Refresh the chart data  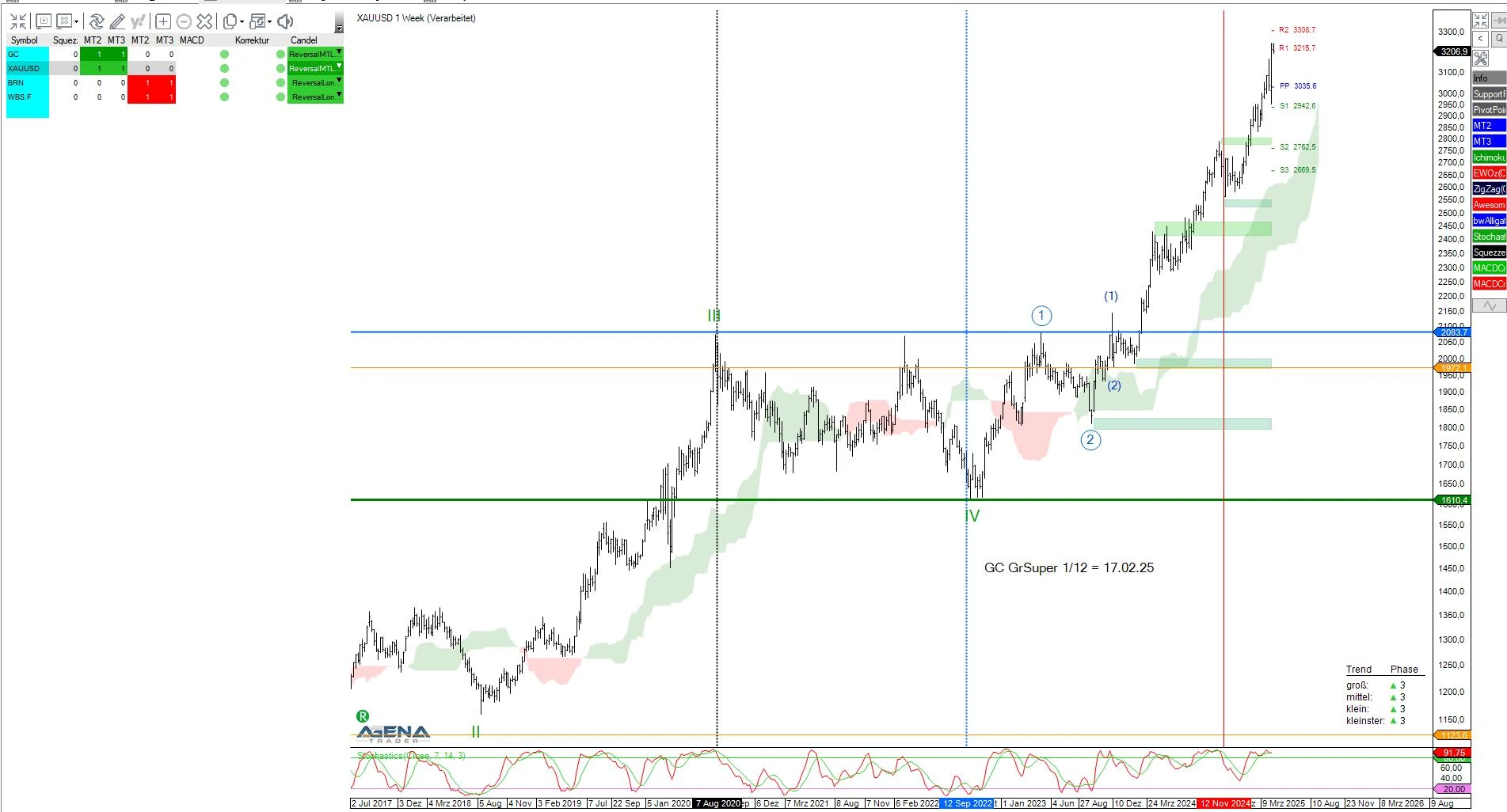pos(96,21)
